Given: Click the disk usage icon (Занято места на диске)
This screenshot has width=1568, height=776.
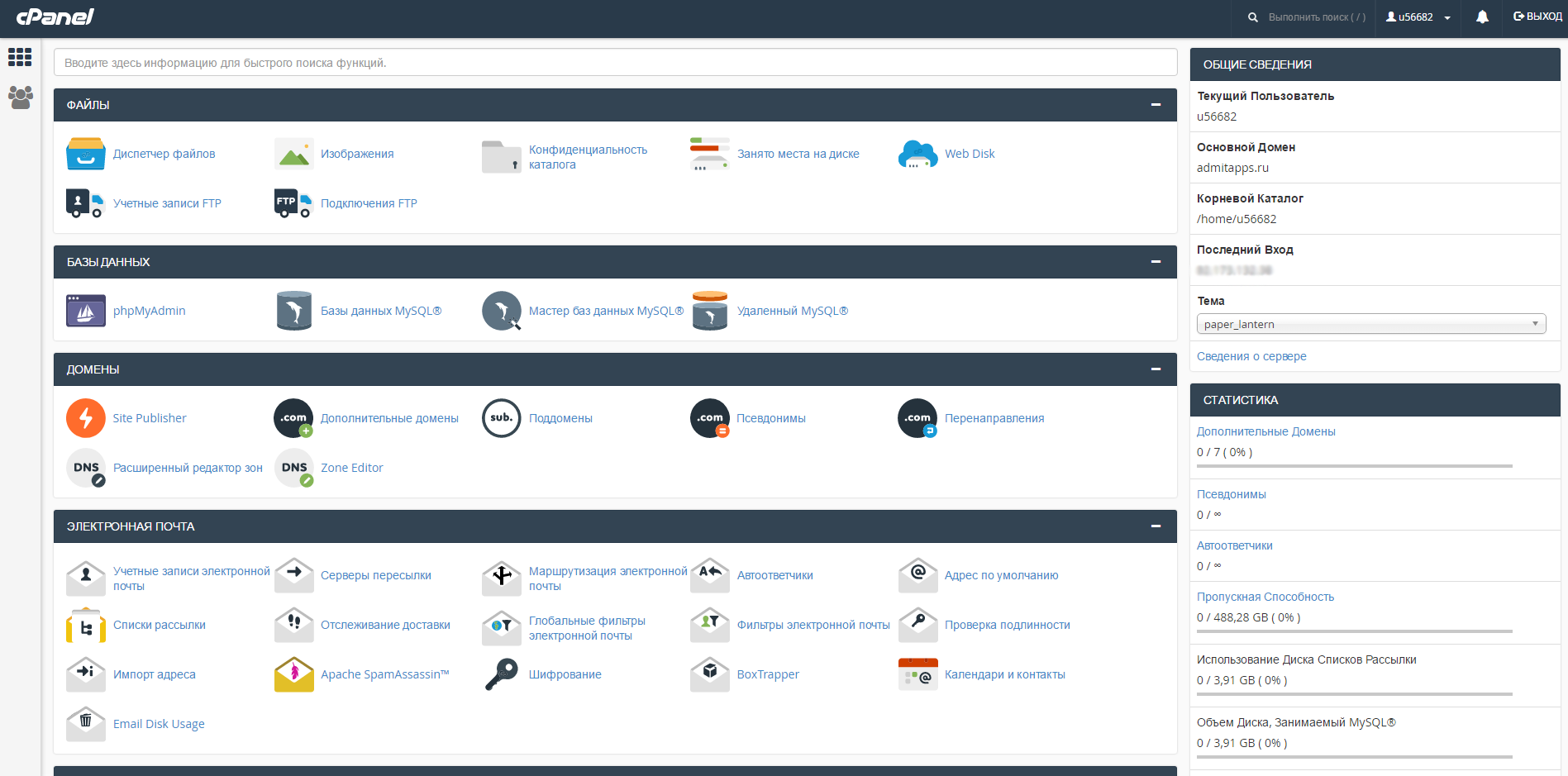Looking at the screenshot, I should (710, 154).
